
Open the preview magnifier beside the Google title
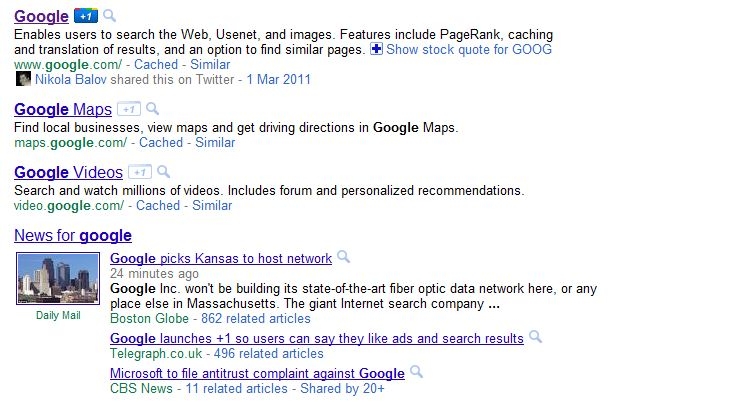click(109, 16)
